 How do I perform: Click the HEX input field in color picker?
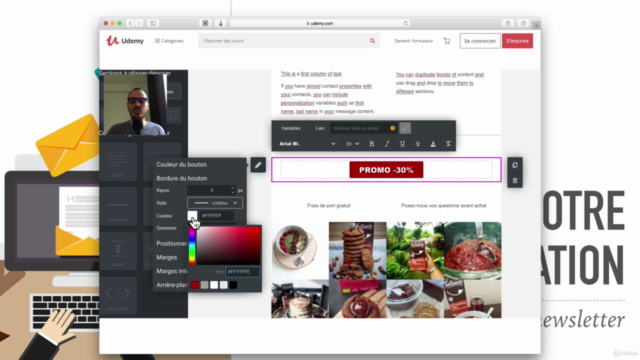242,271
